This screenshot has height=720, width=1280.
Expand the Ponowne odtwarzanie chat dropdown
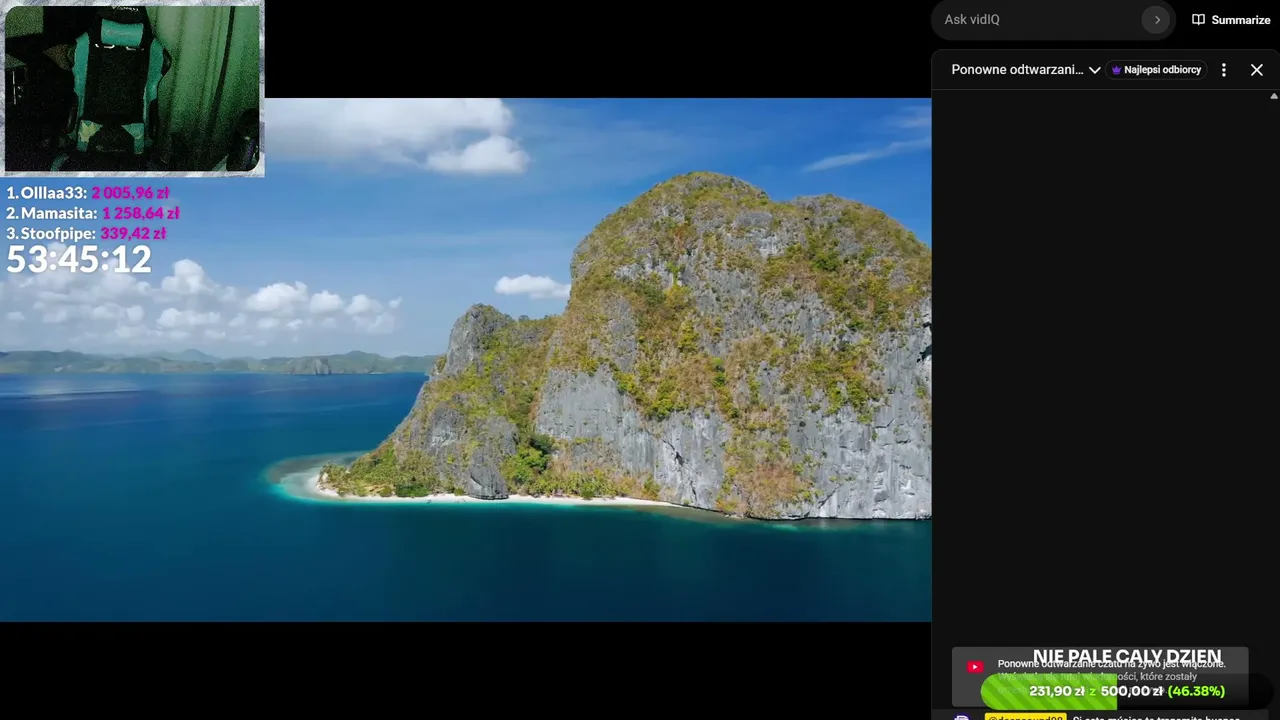click(x=1026, y=70)
